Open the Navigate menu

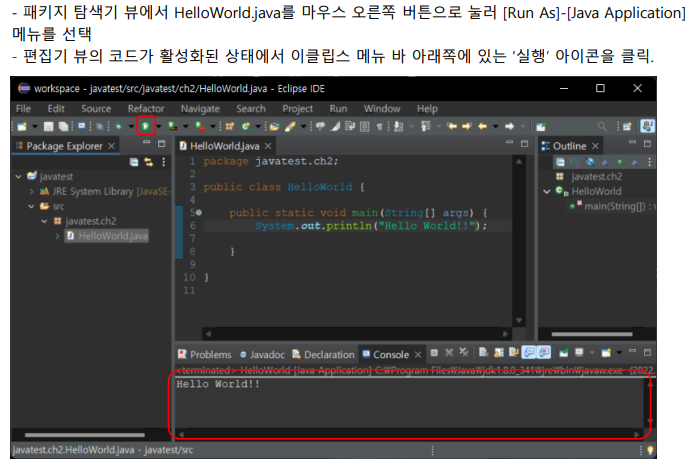click(x=200, y=109)
